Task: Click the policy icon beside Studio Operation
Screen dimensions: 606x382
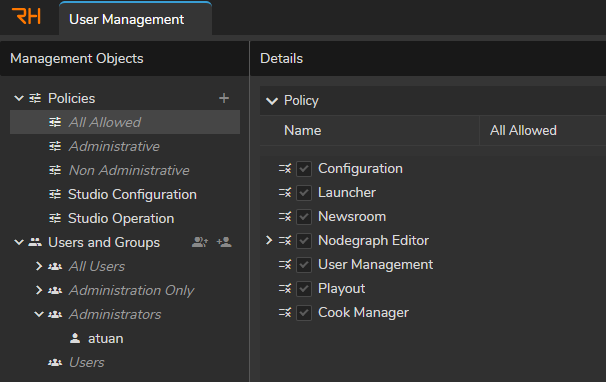Action: click(55, 218)
